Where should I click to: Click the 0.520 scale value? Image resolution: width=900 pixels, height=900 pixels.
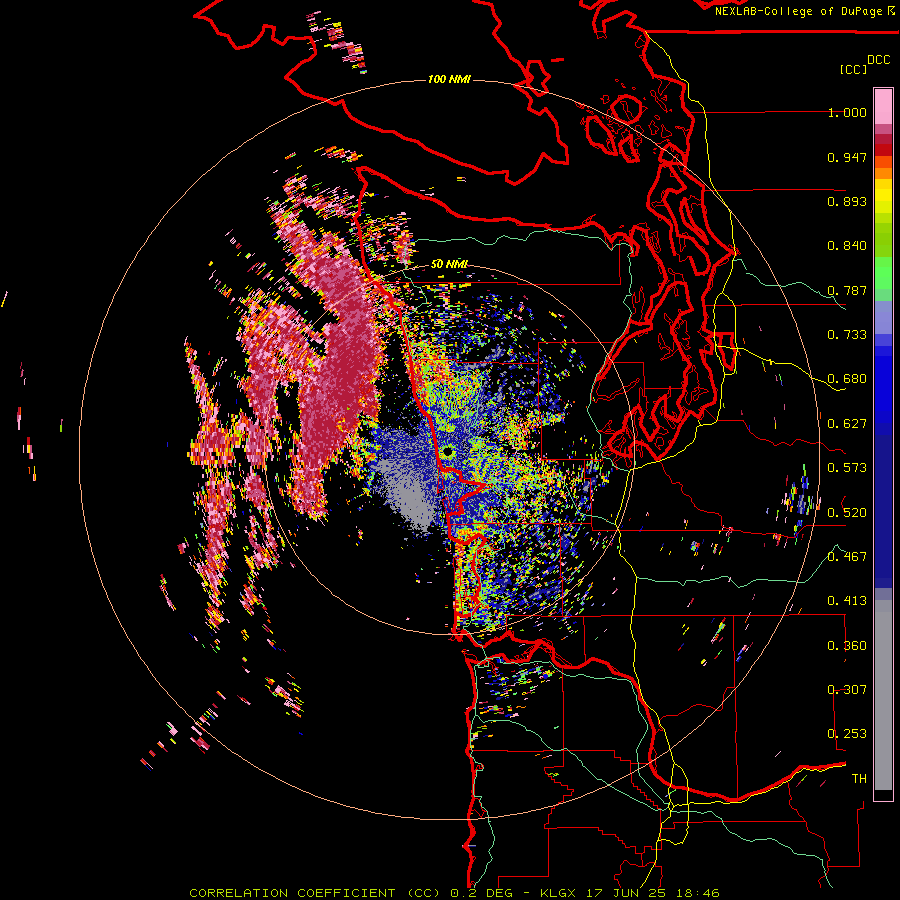point(847,513)
